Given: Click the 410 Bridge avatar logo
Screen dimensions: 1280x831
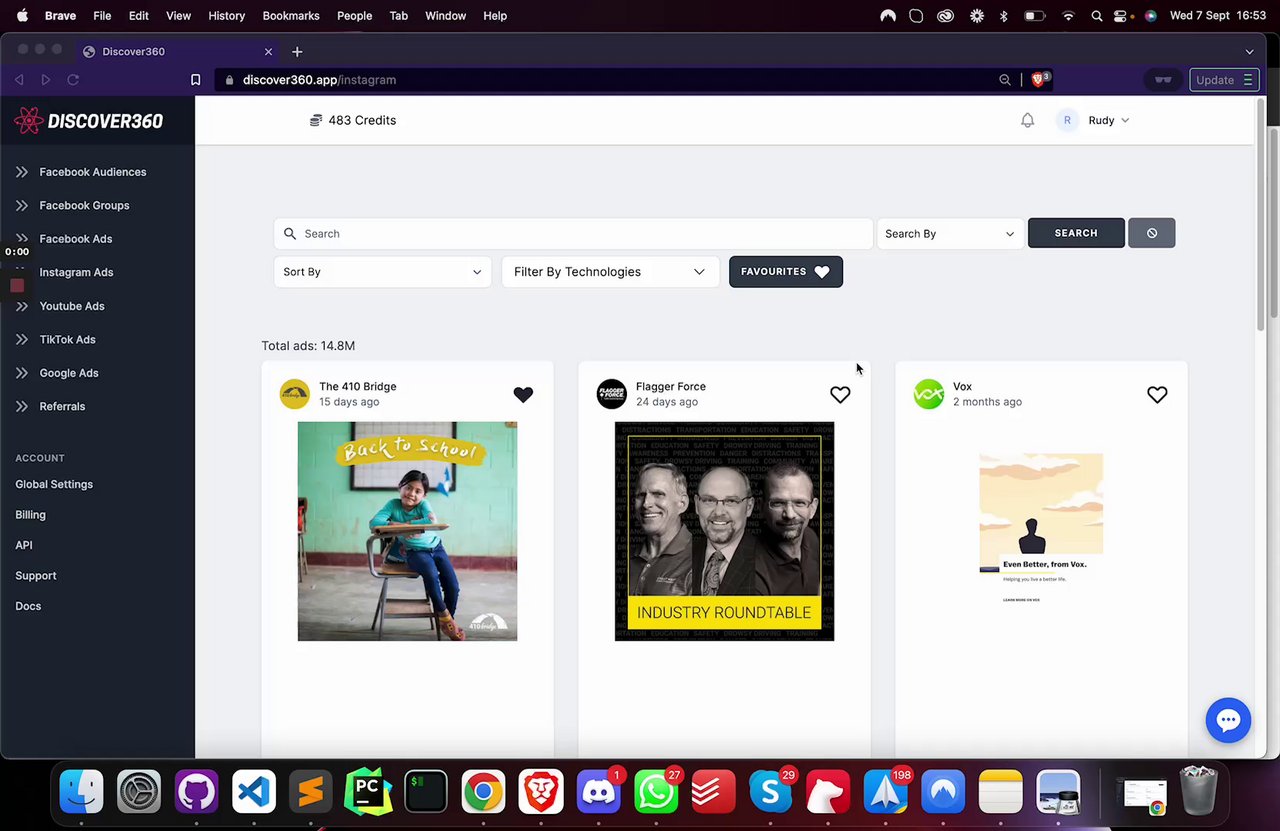Looking at the screenshot, I should (295, 394).
